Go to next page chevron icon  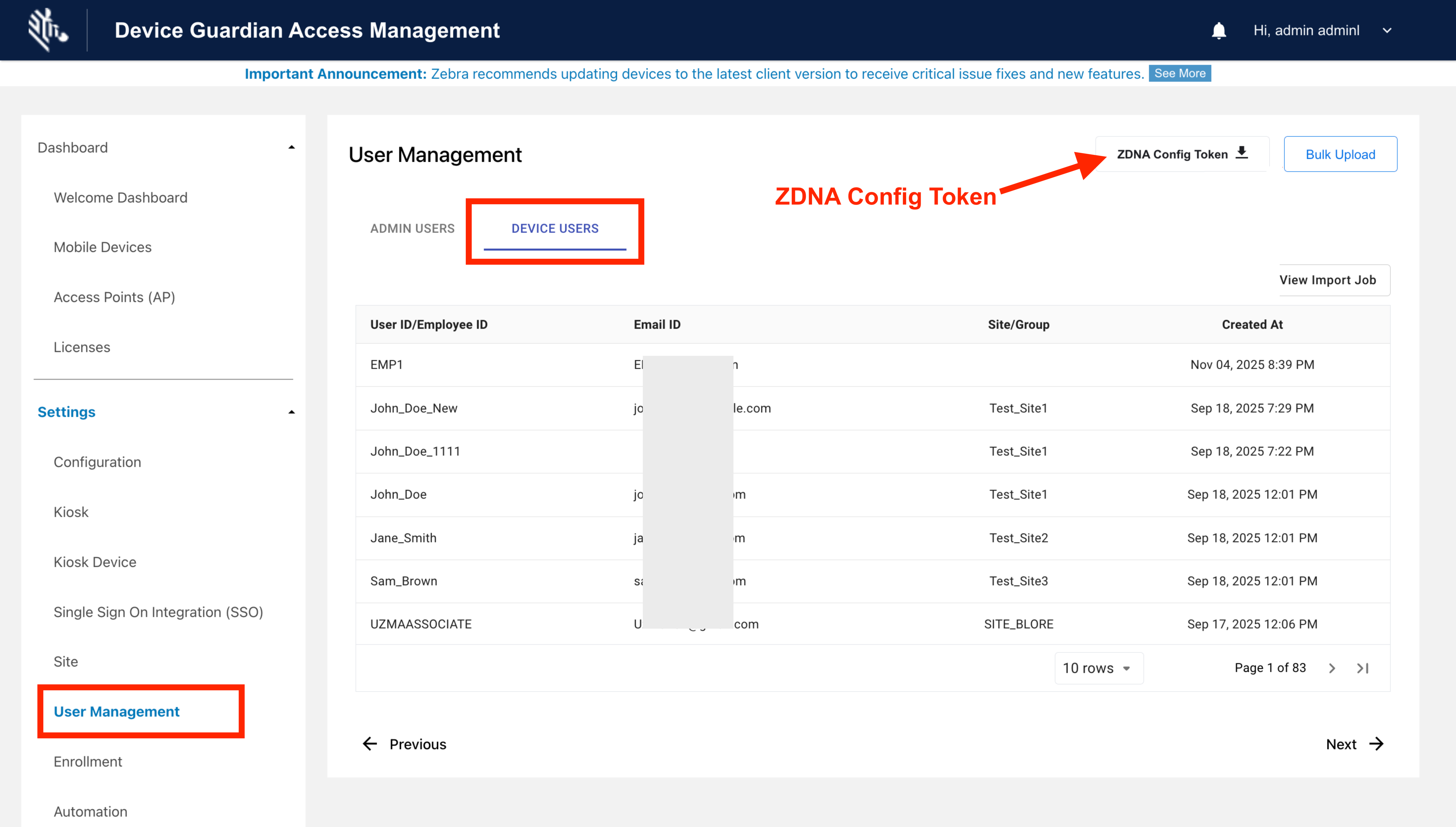click(x=1332, y=668)
